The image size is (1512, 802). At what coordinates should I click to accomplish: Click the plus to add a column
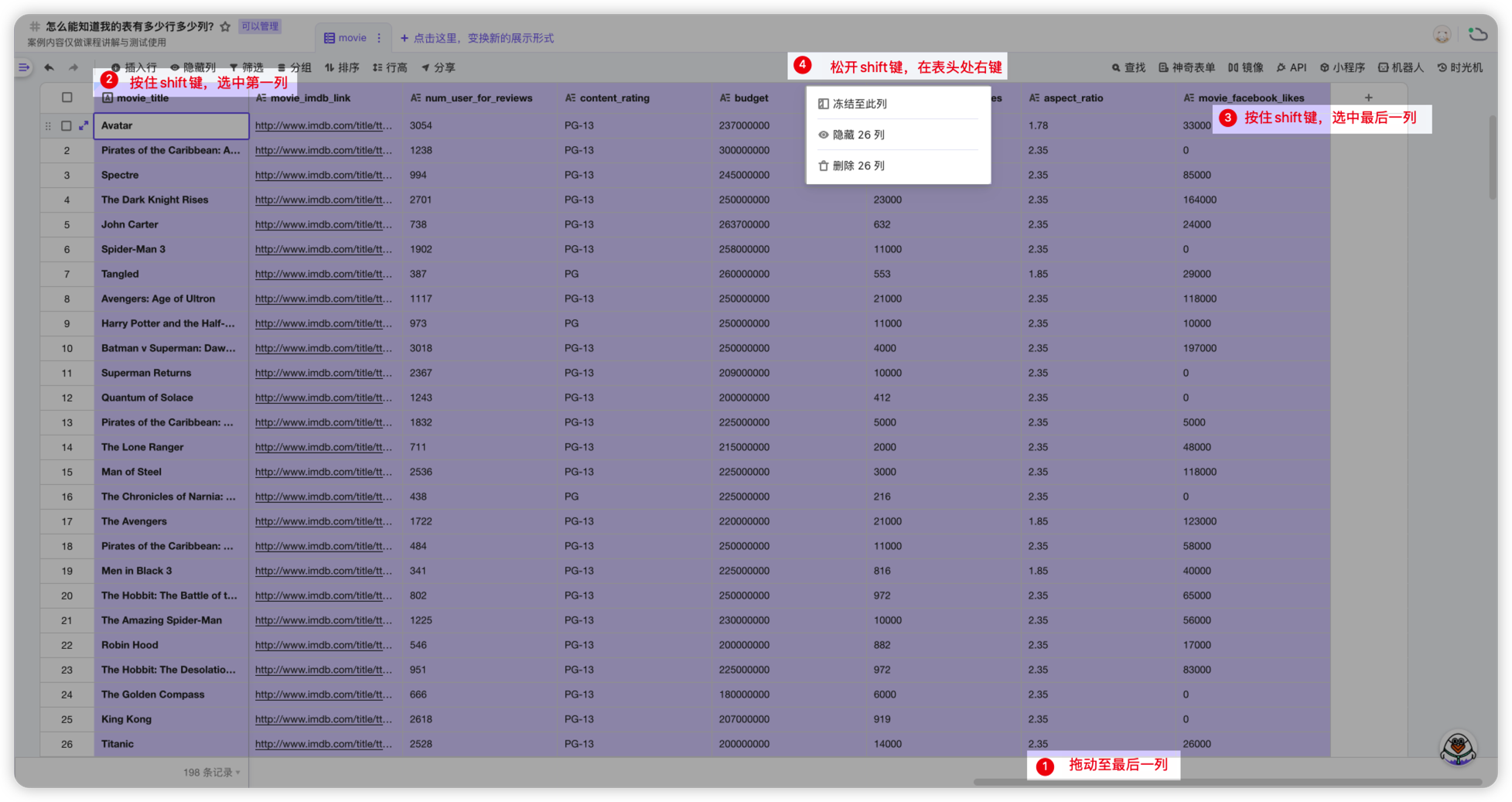click(x=1368, y=97)
